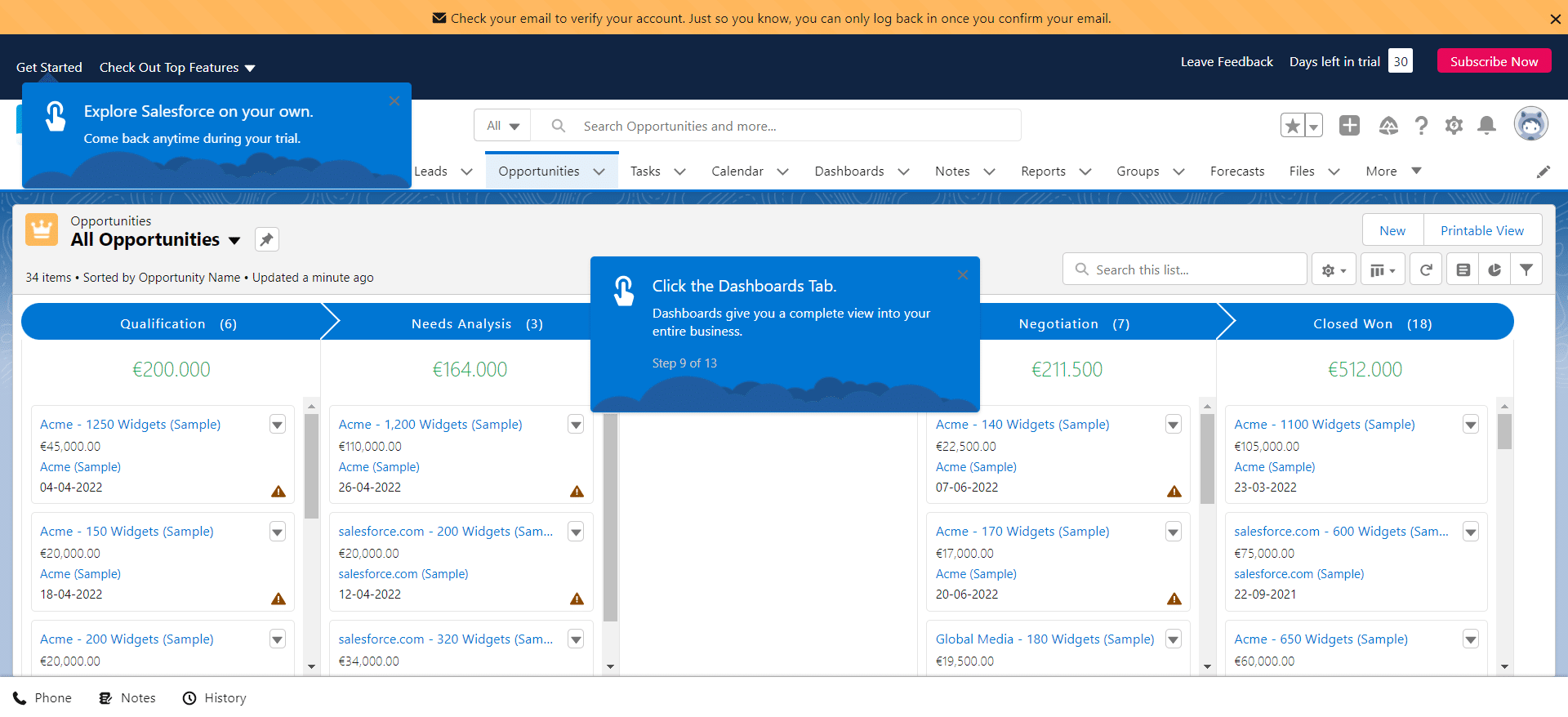Open the Favorites list dropdown arrow
The image size is (1568, 717).
[1313, 126]
